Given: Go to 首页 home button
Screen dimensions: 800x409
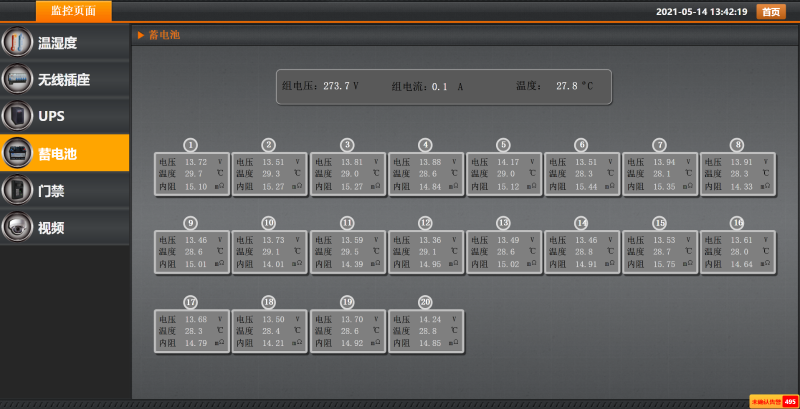Looking at the screenshot, I should 769,12.
